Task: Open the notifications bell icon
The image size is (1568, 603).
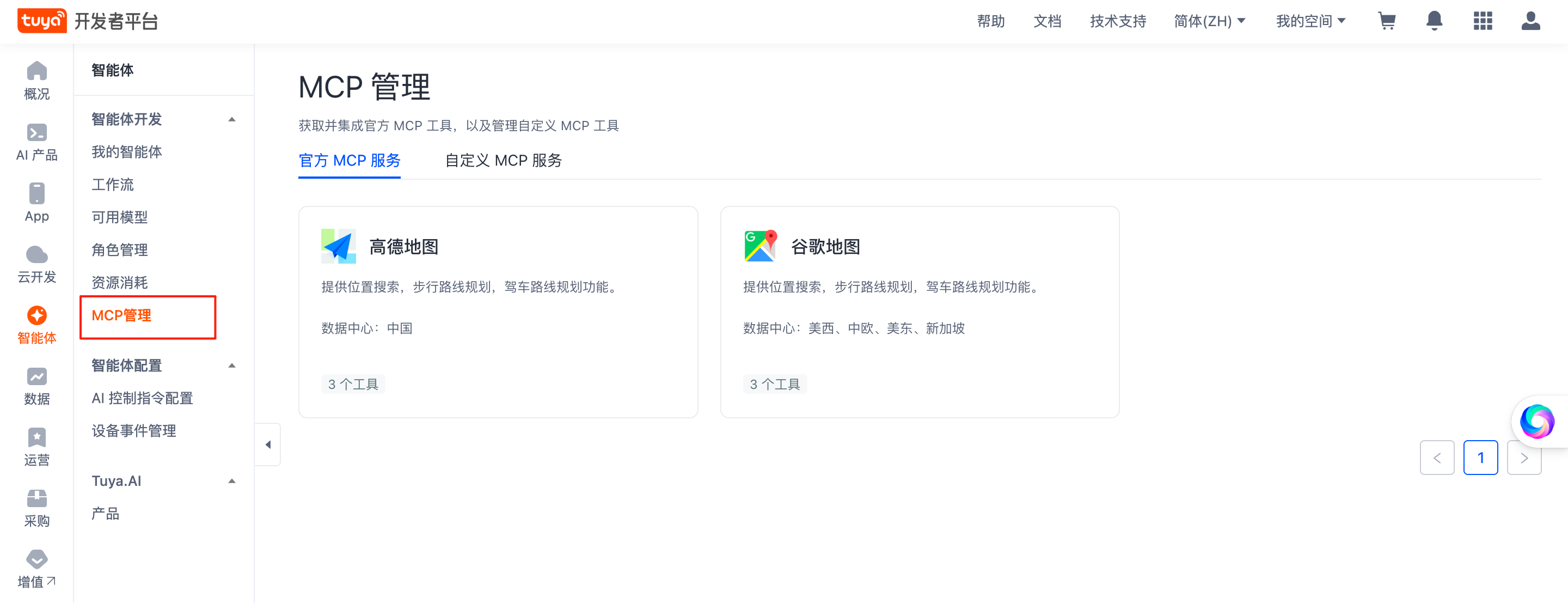Action: click(x=1434, y=21)
